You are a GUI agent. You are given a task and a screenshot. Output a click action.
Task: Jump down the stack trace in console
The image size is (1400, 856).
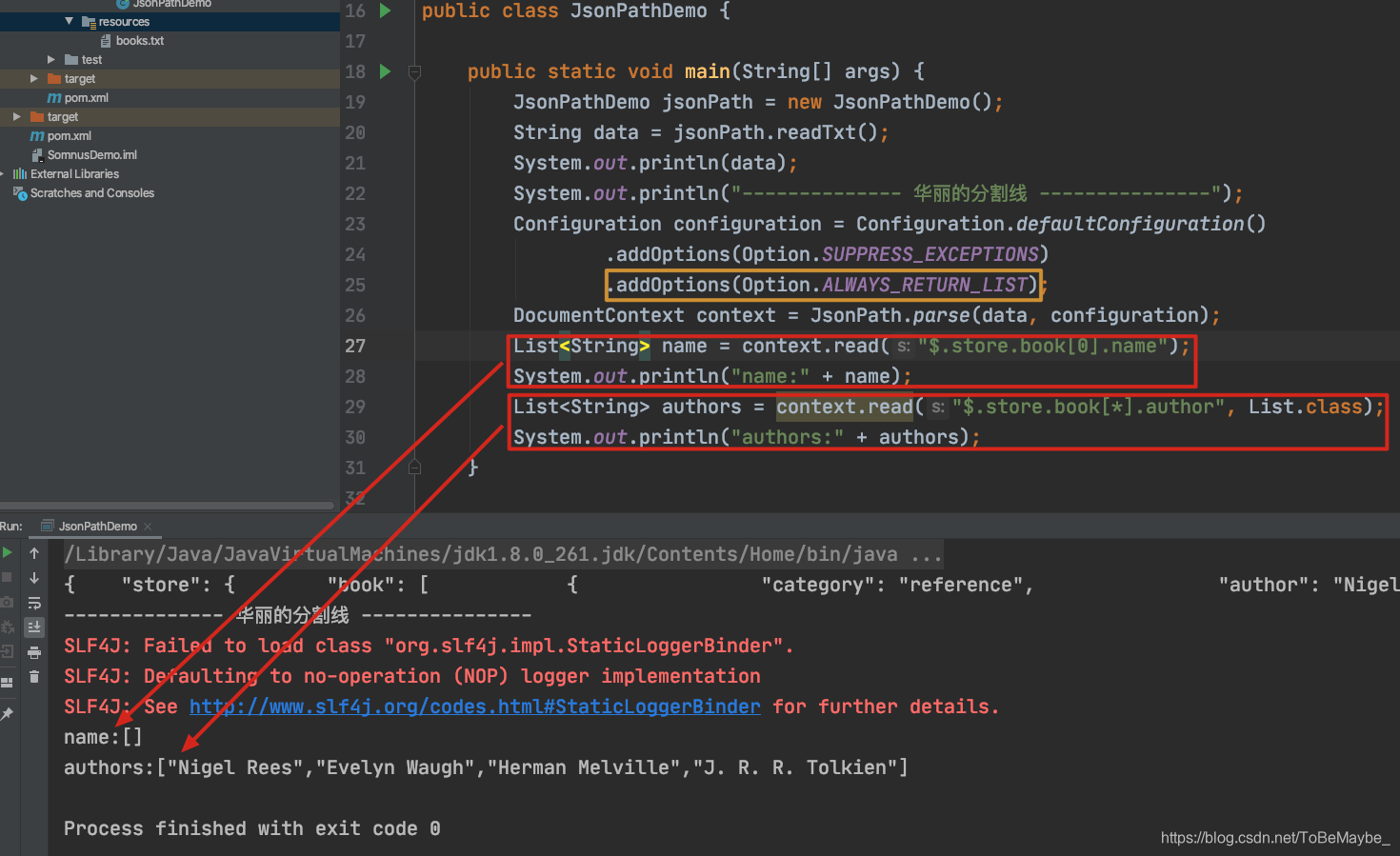click(x=34, y=578)
